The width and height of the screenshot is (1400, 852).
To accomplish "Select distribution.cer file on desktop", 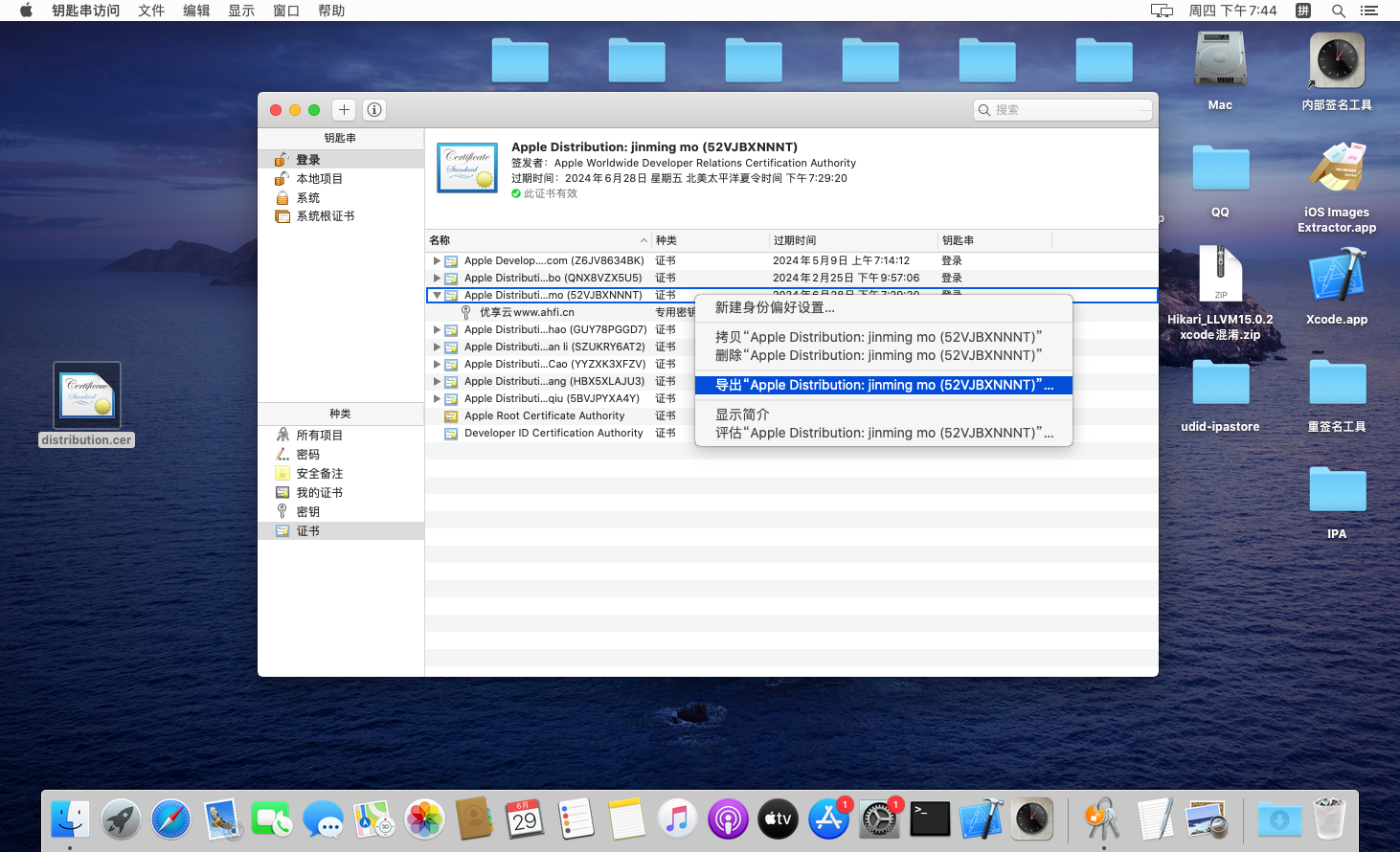I will (87, 404).
